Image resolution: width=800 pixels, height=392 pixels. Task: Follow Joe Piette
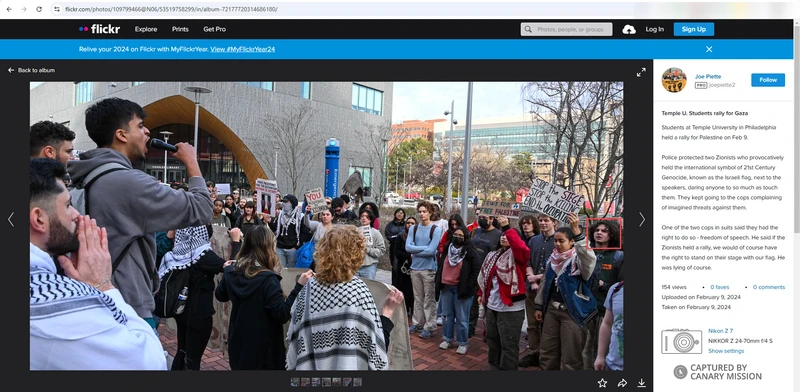coord(768,80)
